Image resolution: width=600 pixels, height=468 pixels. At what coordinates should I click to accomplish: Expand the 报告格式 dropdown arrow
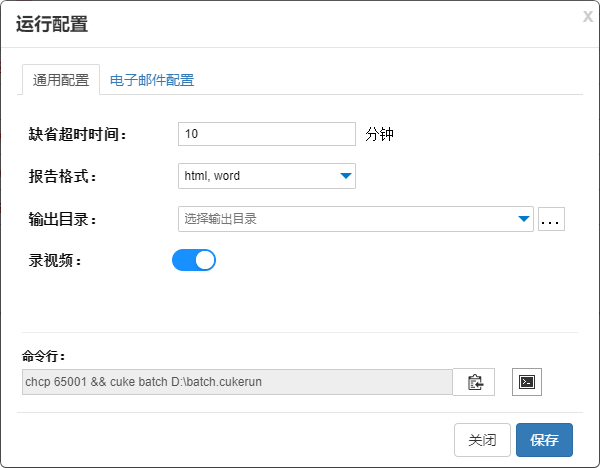click(345, 176)
